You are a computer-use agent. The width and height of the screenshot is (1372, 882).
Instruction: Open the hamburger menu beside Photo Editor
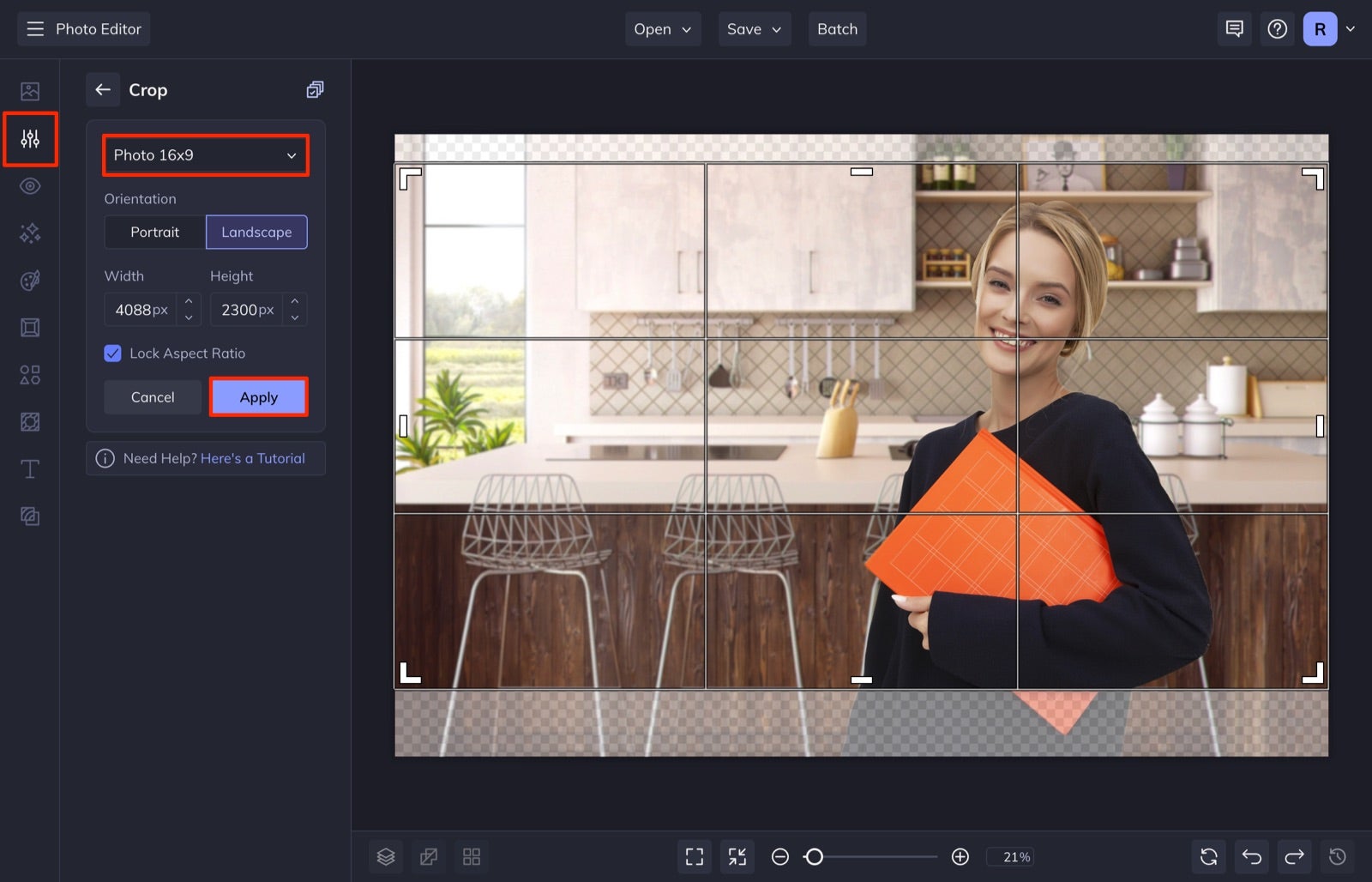click(34, 28)
